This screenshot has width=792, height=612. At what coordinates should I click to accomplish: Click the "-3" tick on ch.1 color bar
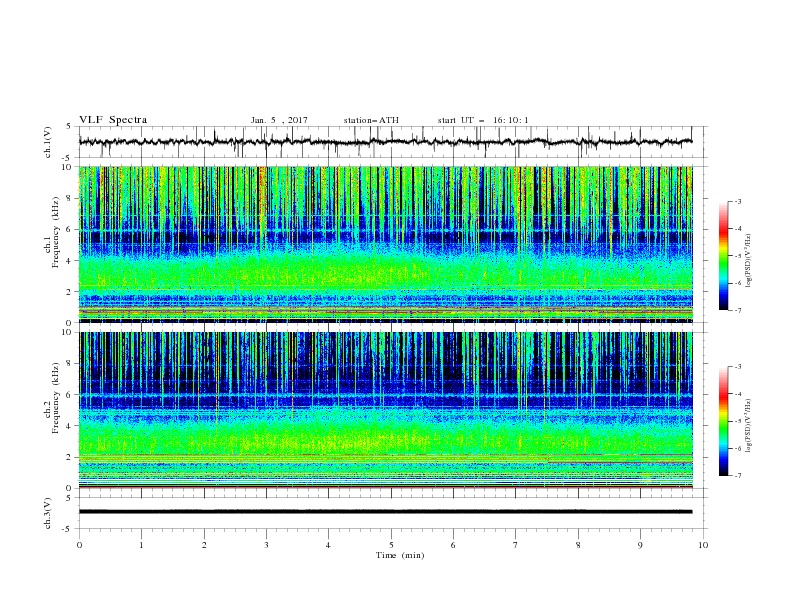click(x=738, y=201)
